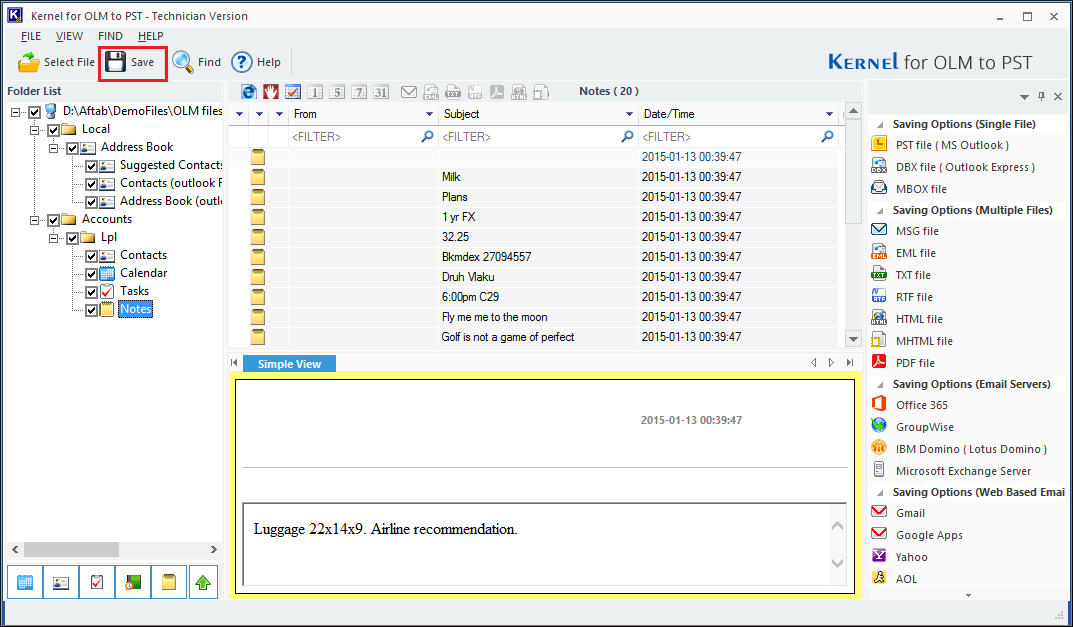Open the Subject column dropdown arrow
The image size is (1073, 627).
pyautogui.click(x=630, y=114)
